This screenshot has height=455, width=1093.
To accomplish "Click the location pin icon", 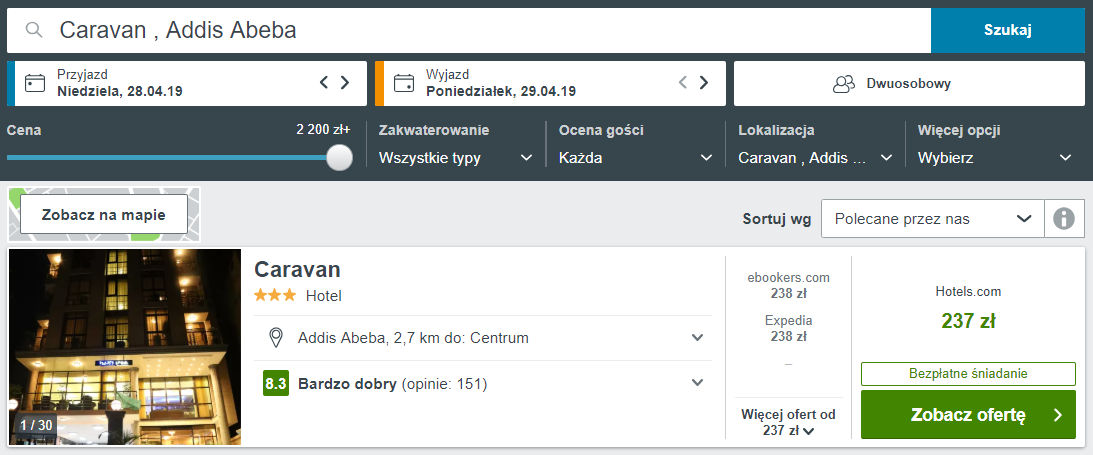I will click(276, 338).
